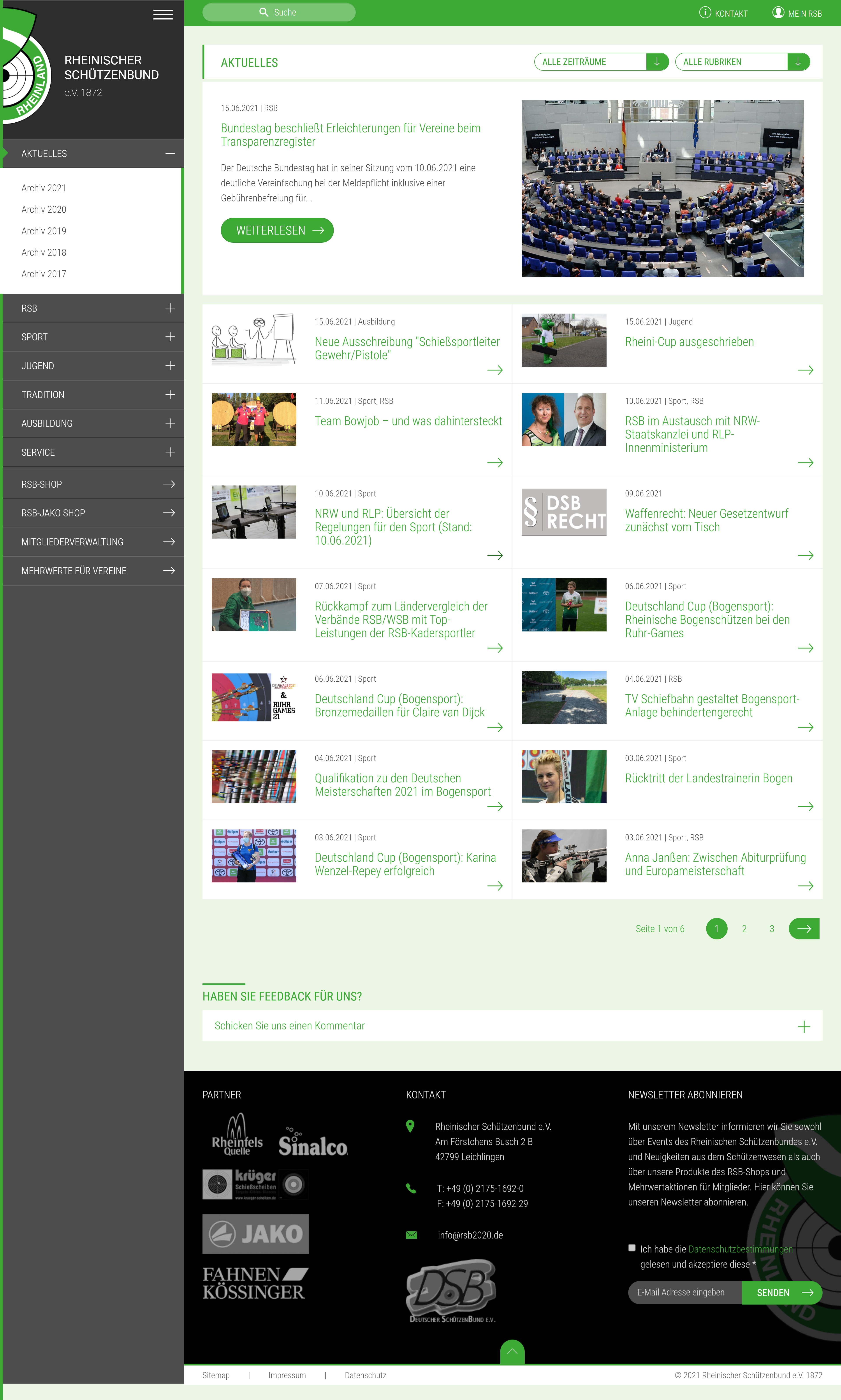Open RSB-JAKO Shop menu item
This screenshot has height=1400, width=841.
pos(93,513)
